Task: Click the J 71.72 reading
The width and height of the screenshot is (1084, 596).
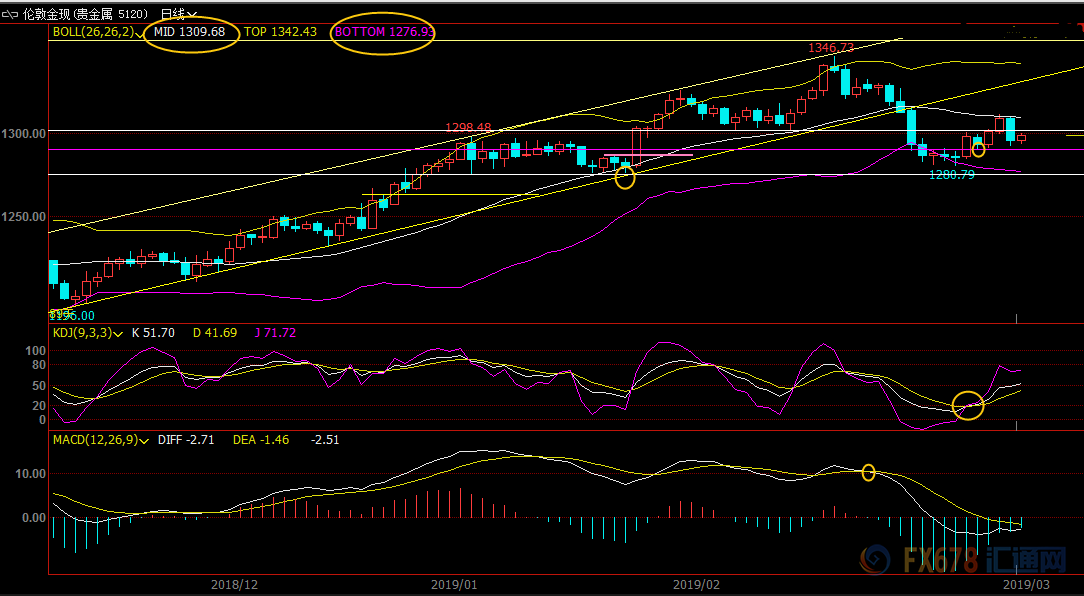Action: point(274,333)
